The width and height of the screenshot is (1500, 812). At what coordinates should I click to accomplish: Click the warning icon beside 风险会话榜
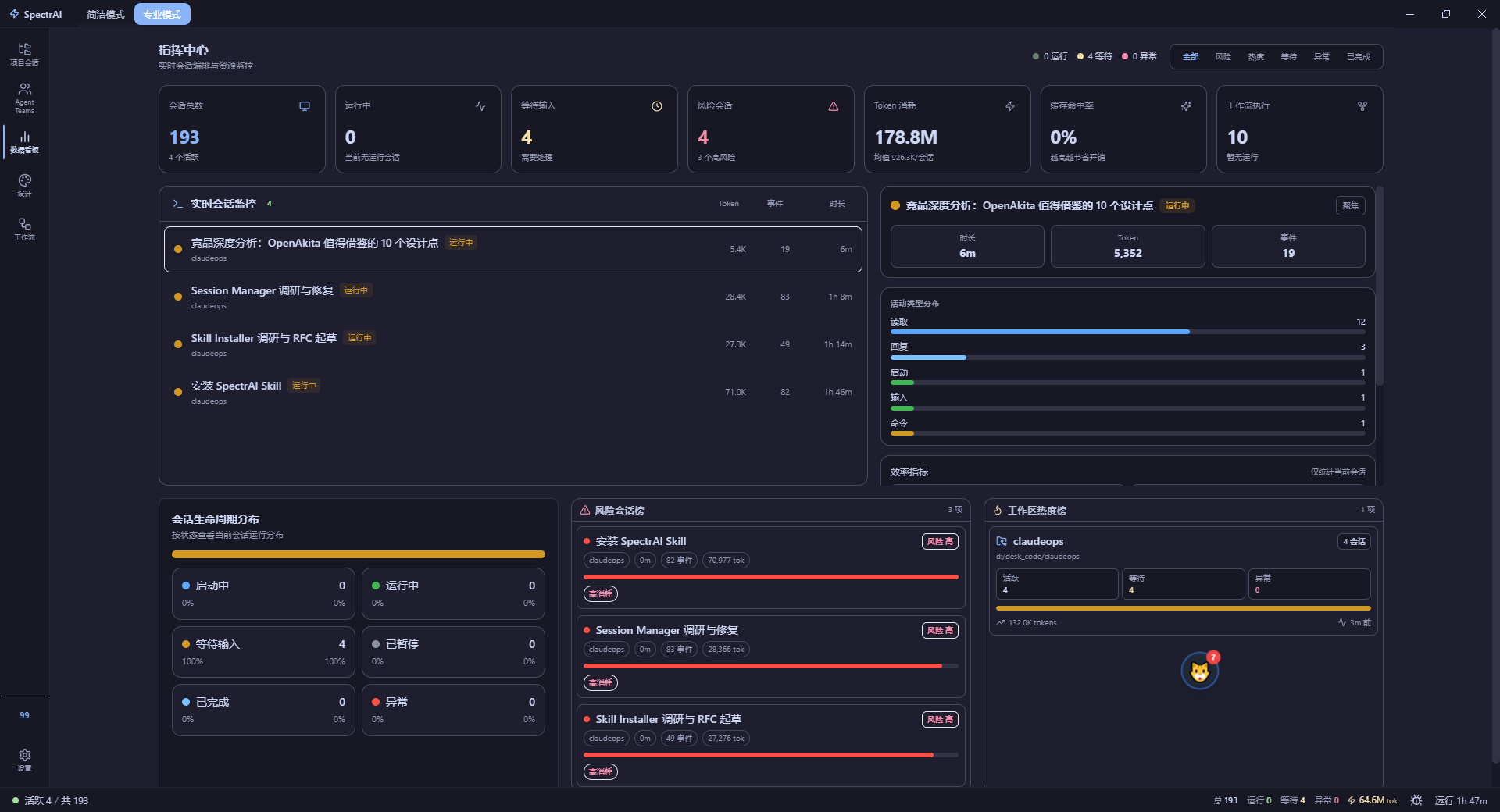click(585, 510)
